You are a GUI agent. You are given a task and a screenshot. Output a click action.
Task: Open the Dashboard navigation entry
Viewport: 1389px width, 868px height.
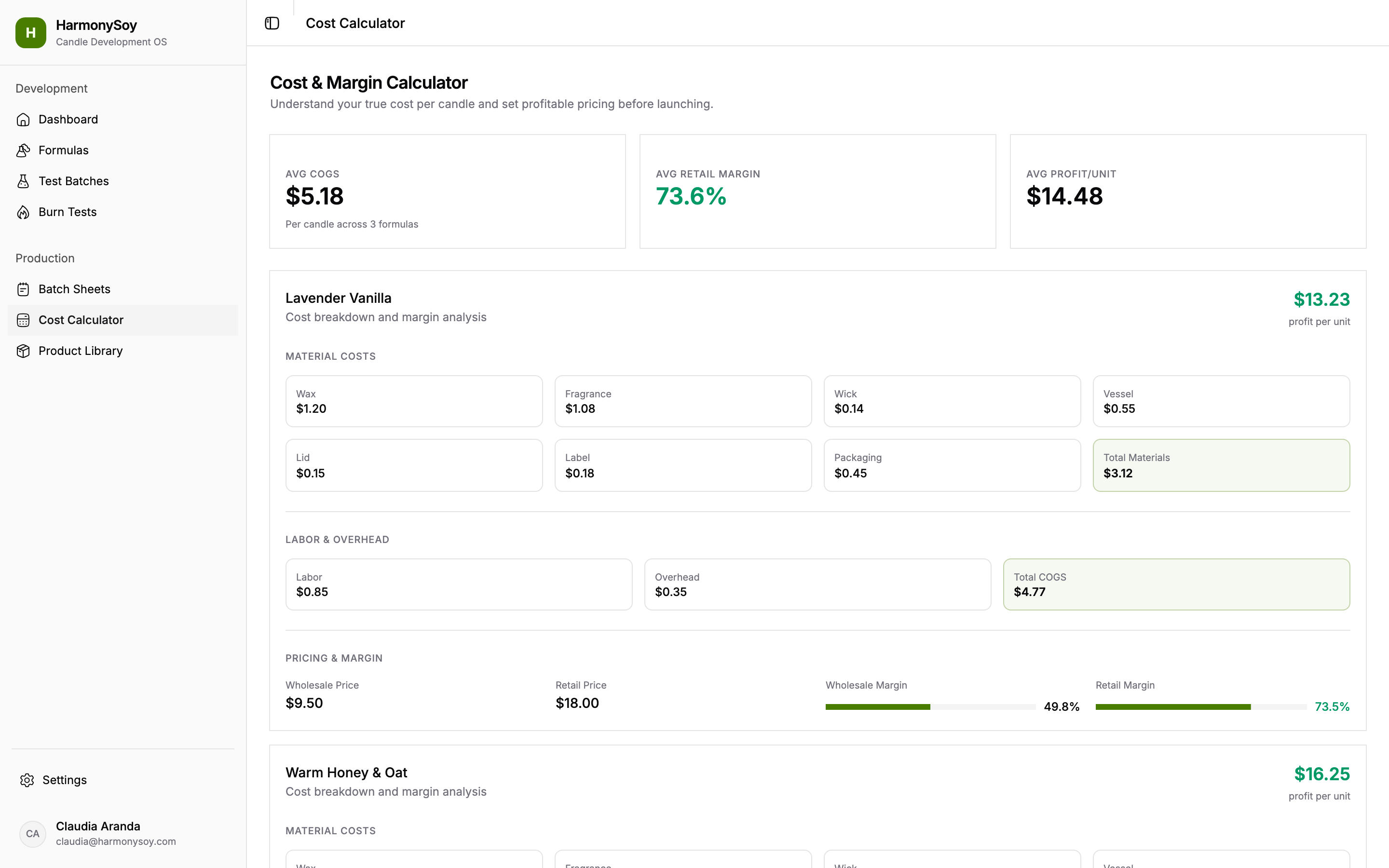(x=68, y=120)
